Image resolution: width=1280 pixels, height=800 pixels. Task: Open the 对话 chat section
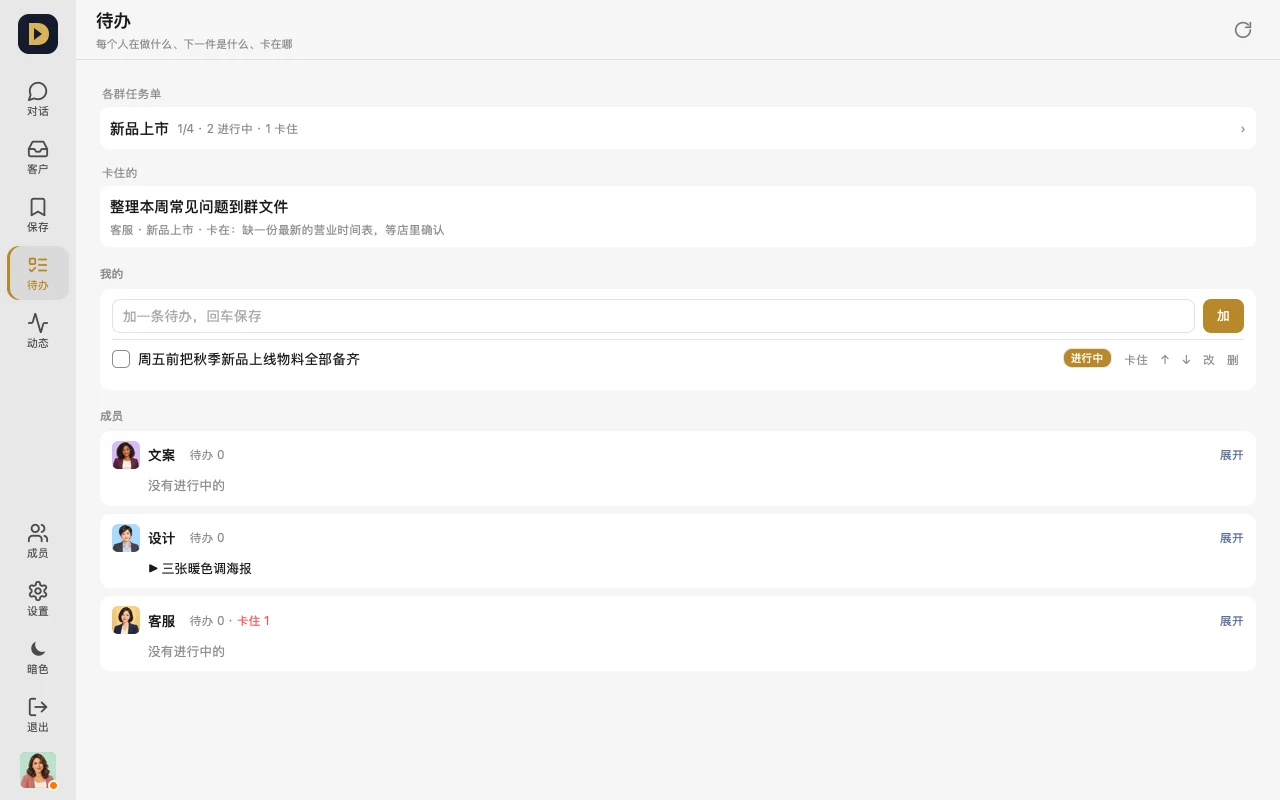38,99
